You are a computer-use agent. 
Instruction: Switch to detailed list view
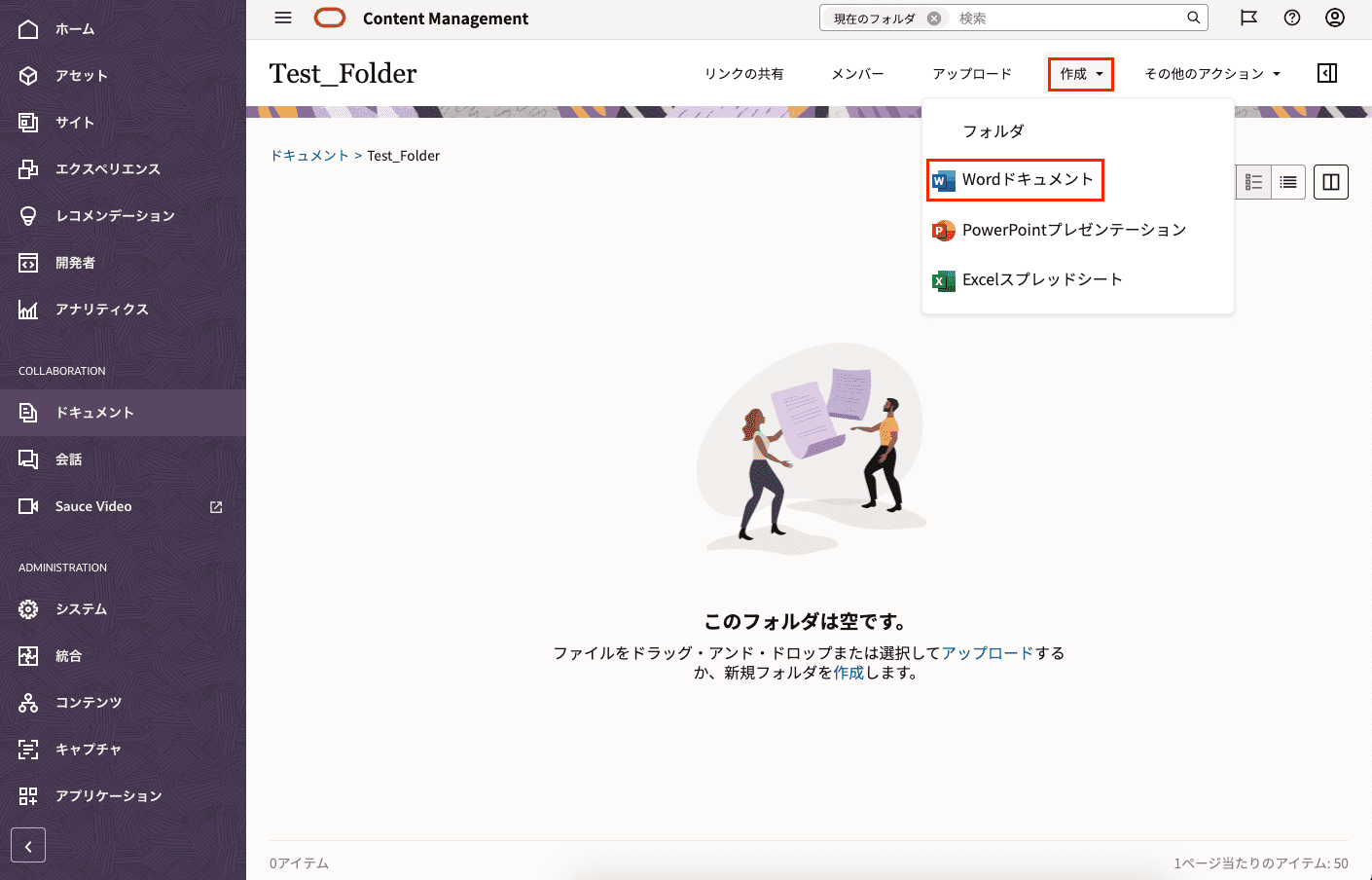point(1253,182)
